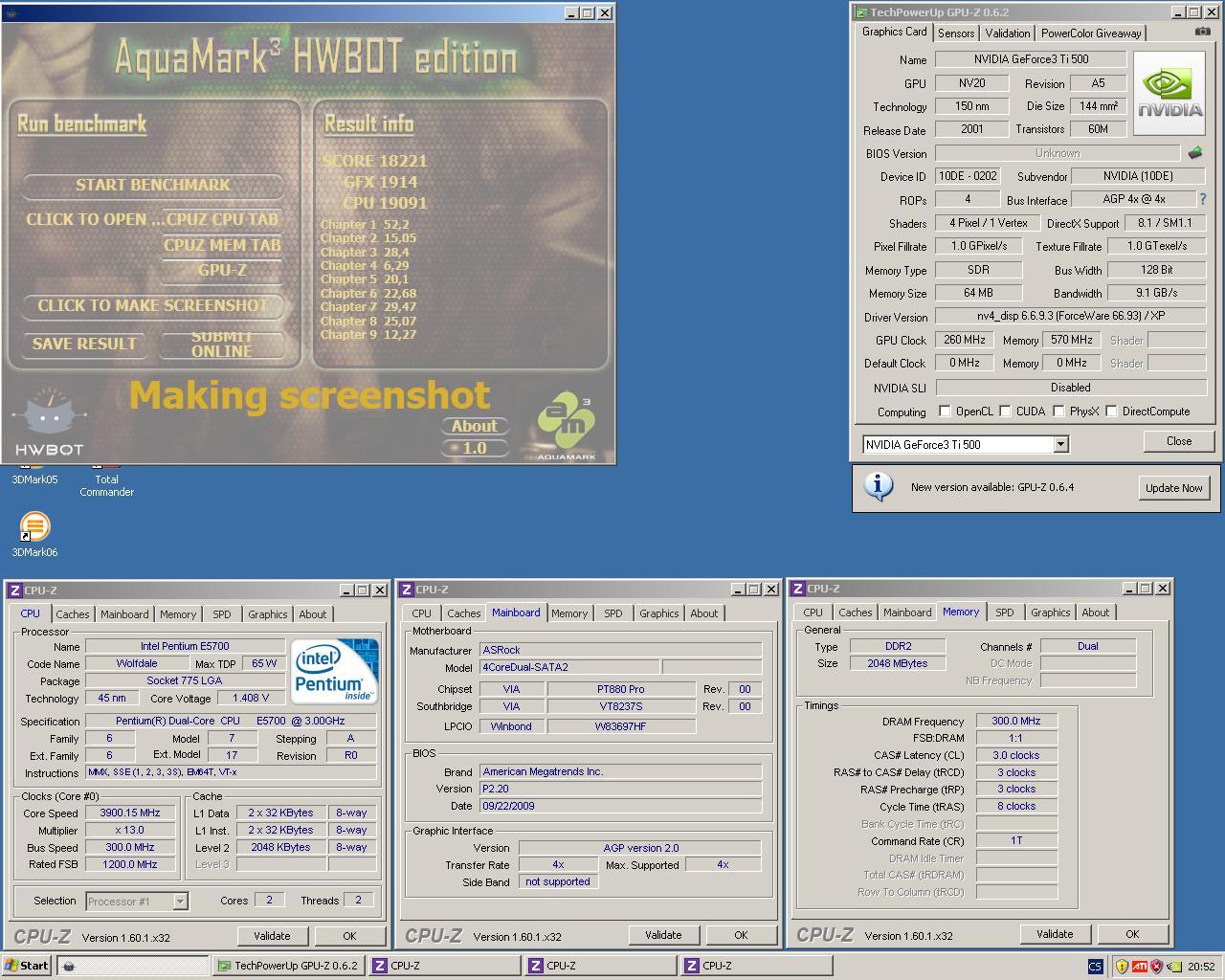Click Close button in GPU-Z
Screen dimensions: 1225x980
(1179, 441)
